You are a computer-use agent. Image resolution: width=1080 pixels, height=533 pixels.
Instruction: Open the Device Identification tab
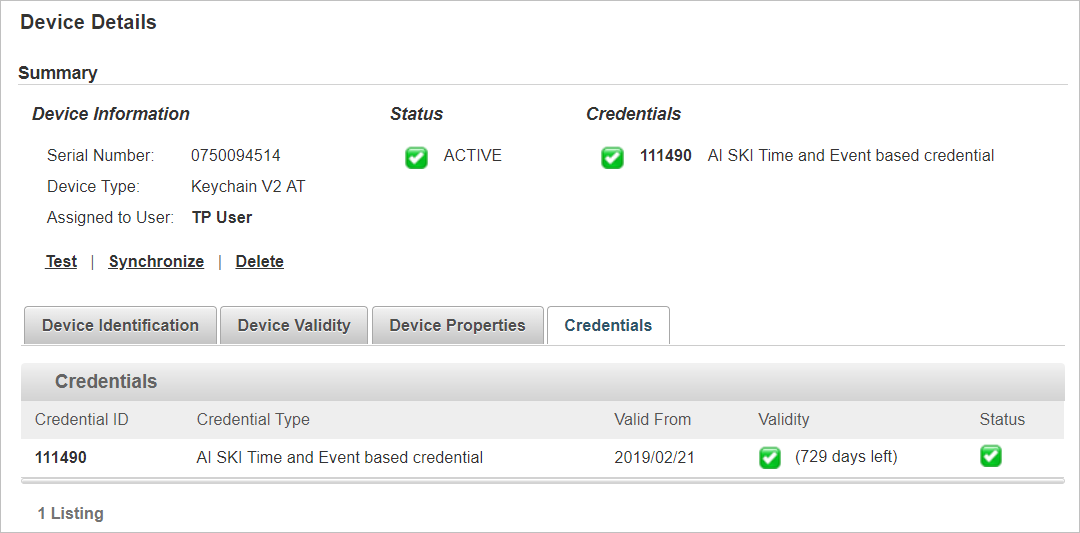tap(120, 326)
